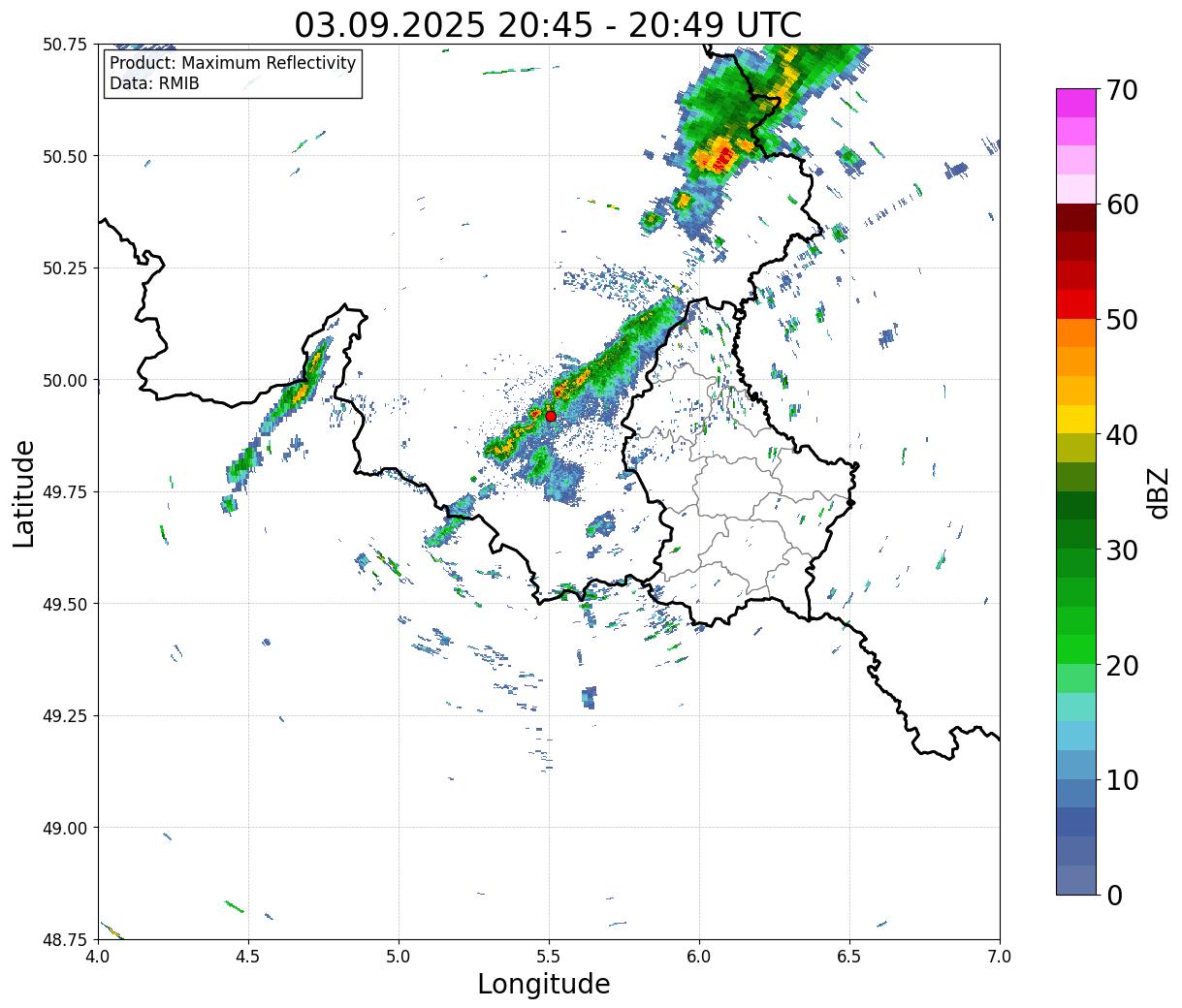The width and height of the screenshot is (1182, 1008).
Task: Click the longitude 4.0 tick label
Action: (x=98, y=957)
